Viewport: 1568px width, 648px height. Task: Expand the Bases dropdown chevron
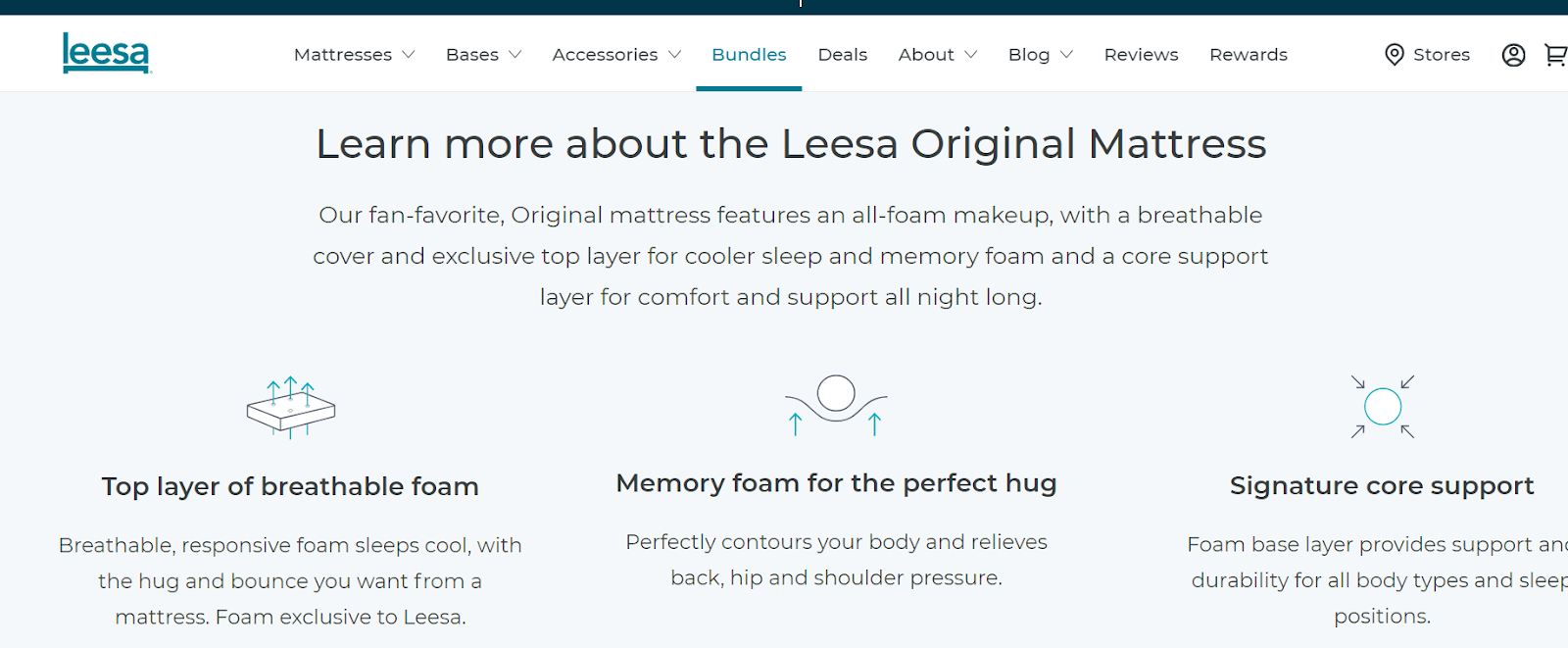tap(514, 55)
